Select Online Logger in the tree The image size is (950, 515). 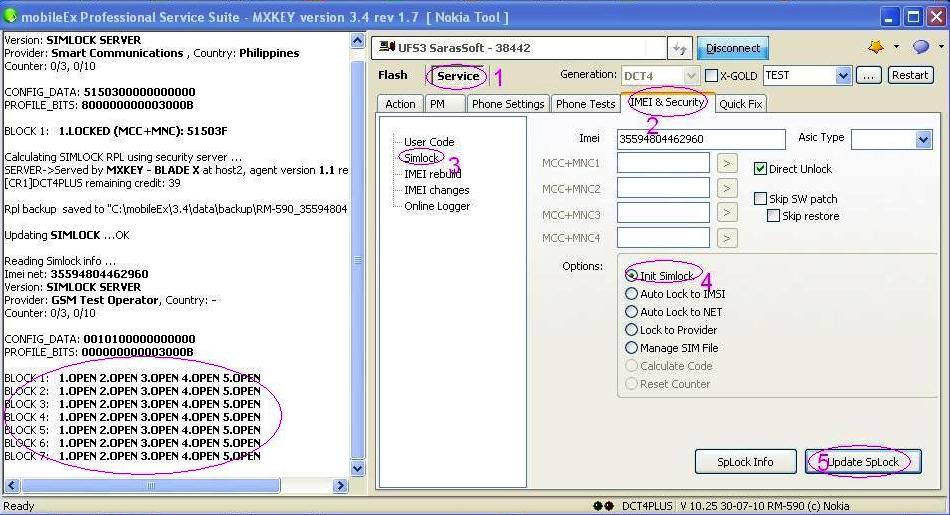pyautogui.click(x=437, y=206)
